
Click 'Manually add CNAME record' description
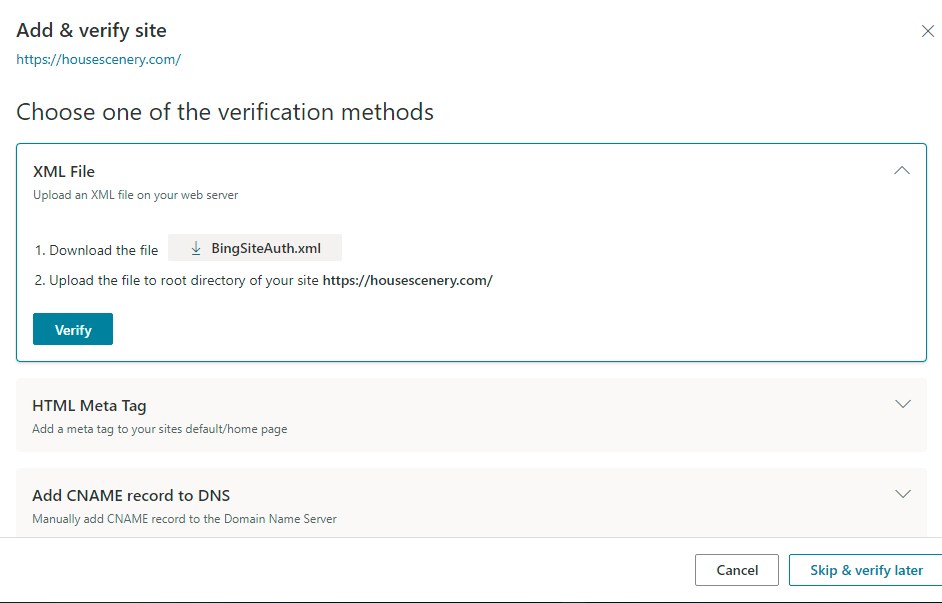click(184, 519)
